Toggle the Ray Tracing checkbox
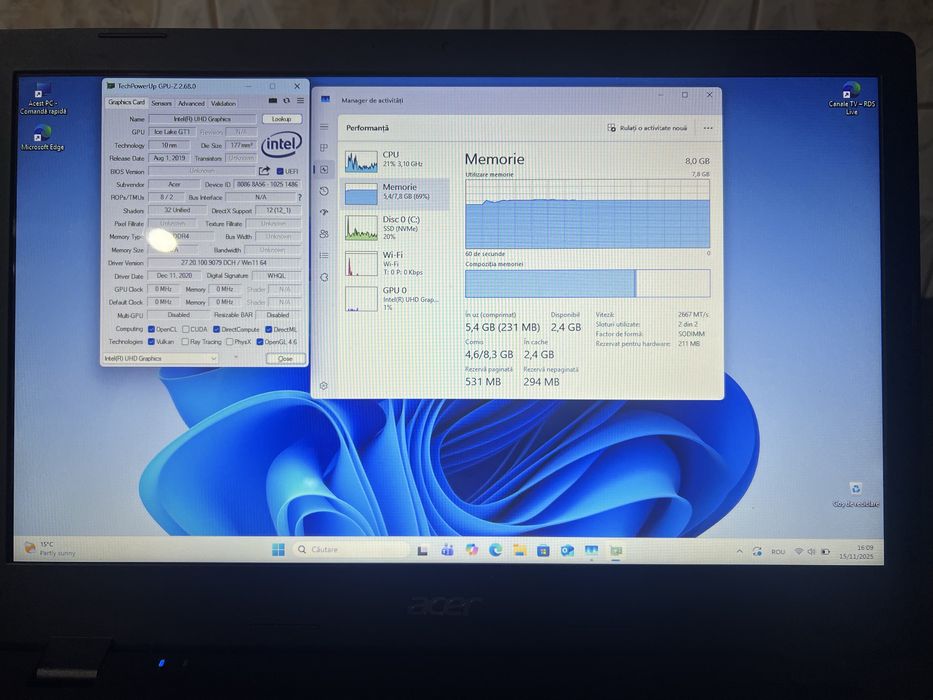The height and width of the screenshot is (700, 933). click(185, 342)
